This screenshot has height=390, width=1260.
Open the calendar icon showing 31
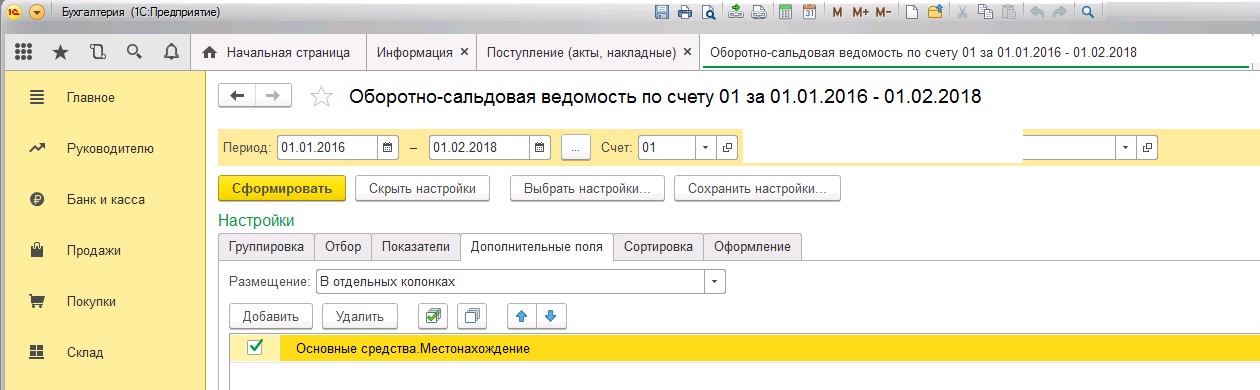pyautogui.click(x=810, y=12)
